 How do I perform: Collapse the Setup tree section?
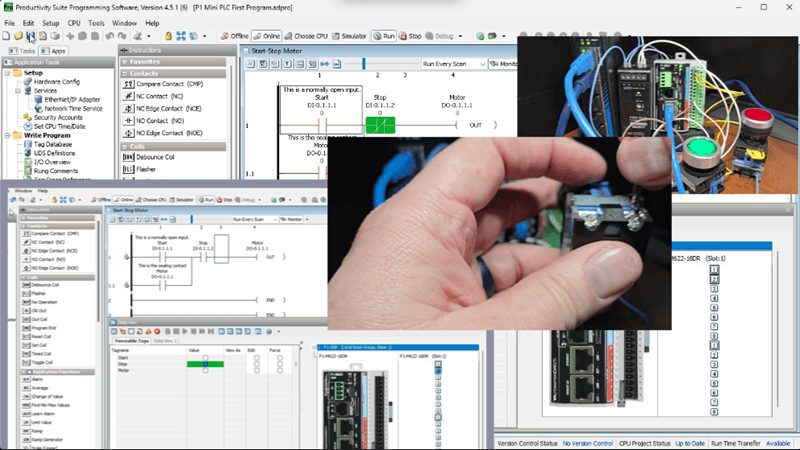coord(8,73)
